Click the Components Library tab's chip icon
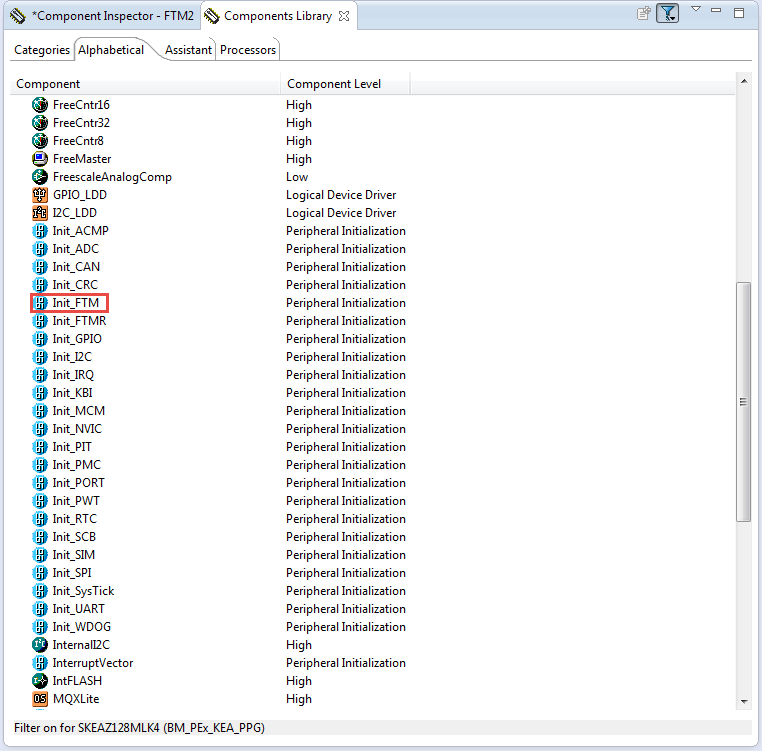Screen dimensions: 762x751 pos(211,16)
